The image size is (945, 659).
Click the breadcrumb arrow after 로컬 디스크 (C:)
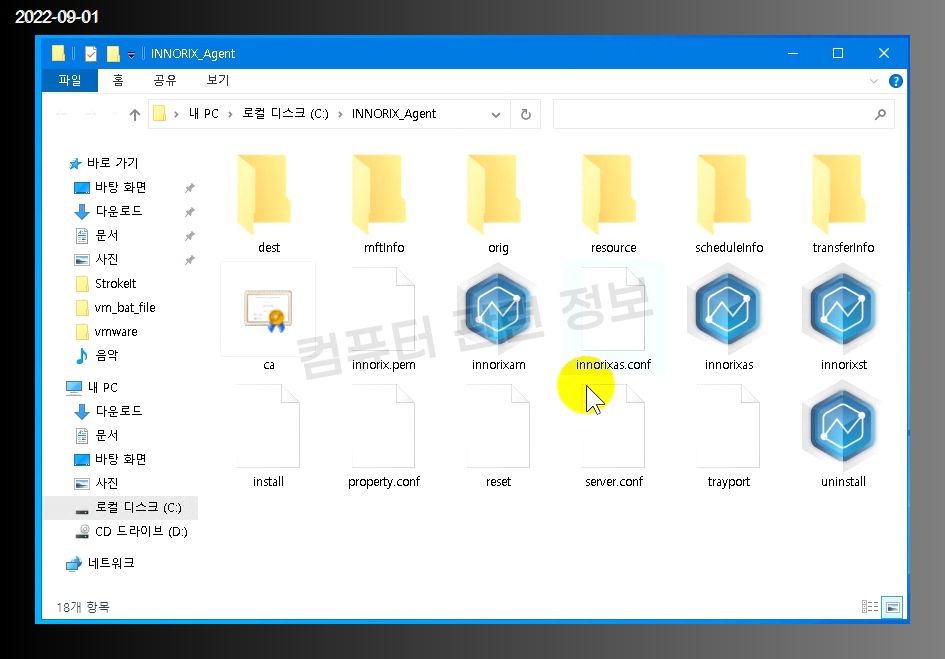(x=340, y=114)
